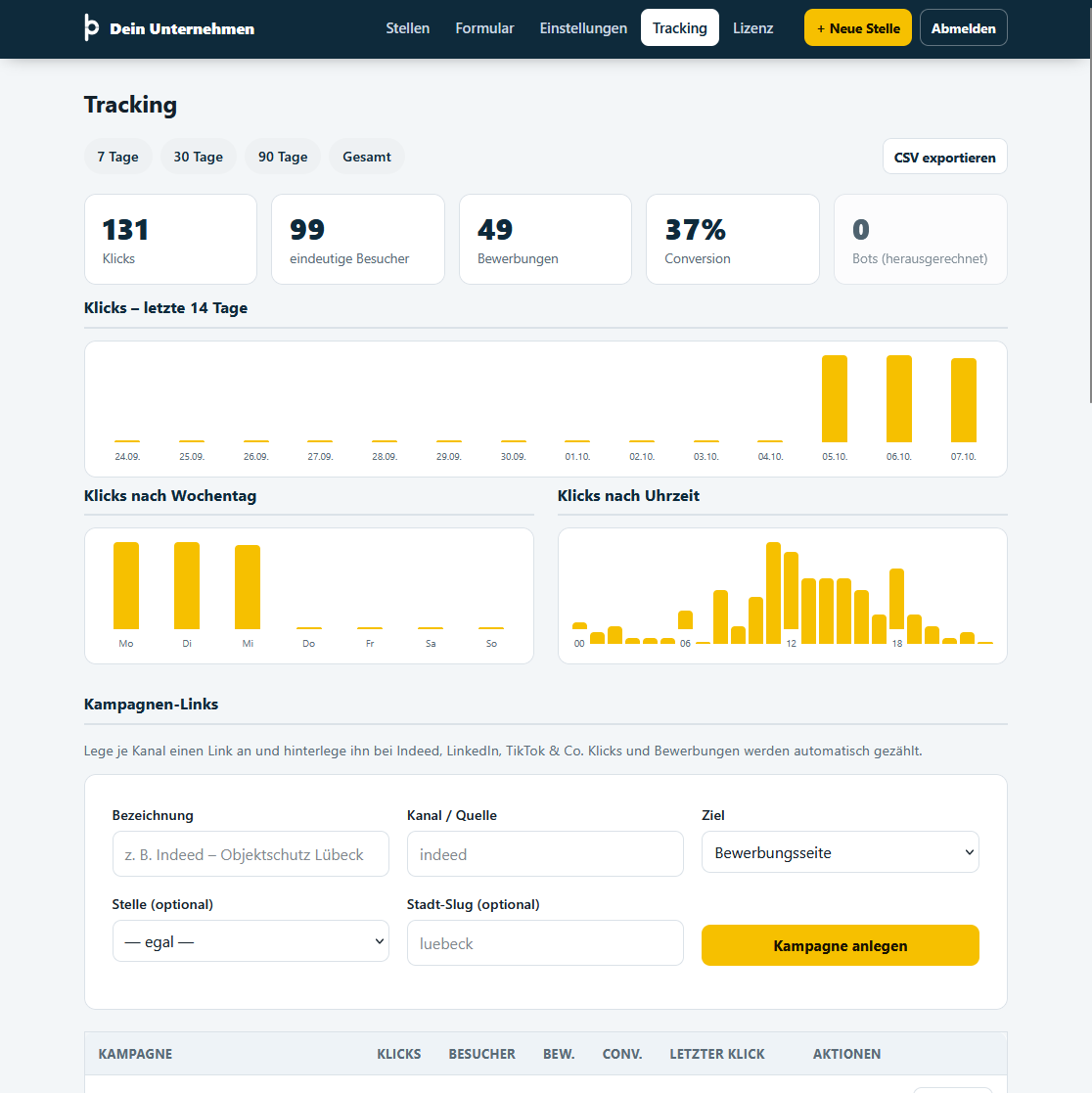This screenshot has height=1093, width=1092.
Task: Click the LETZTER KLICK column header
Action: pos(717,1054)
